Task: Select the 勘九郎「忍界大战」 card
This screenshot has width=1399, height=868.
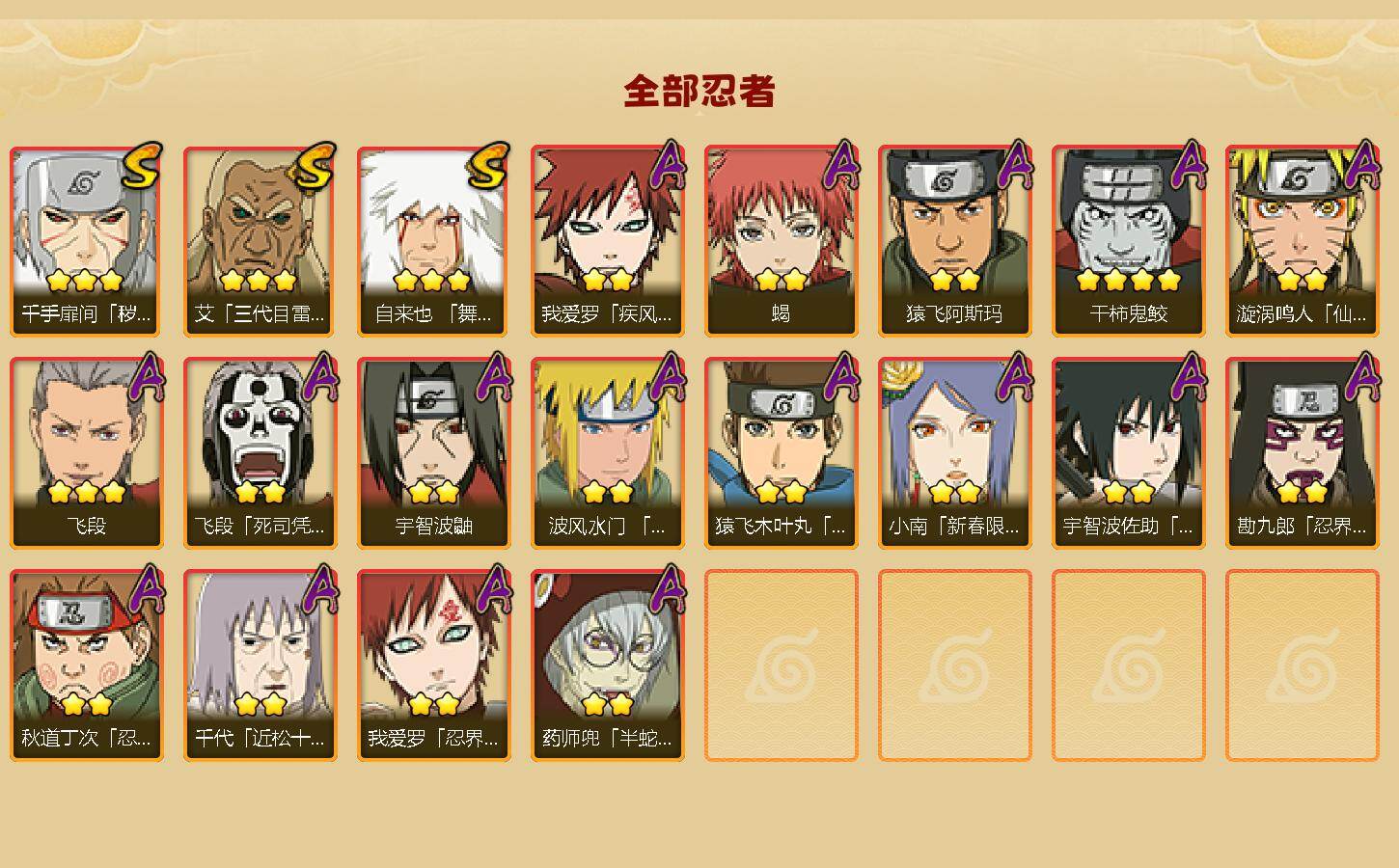Action: tap(1303, 453)
